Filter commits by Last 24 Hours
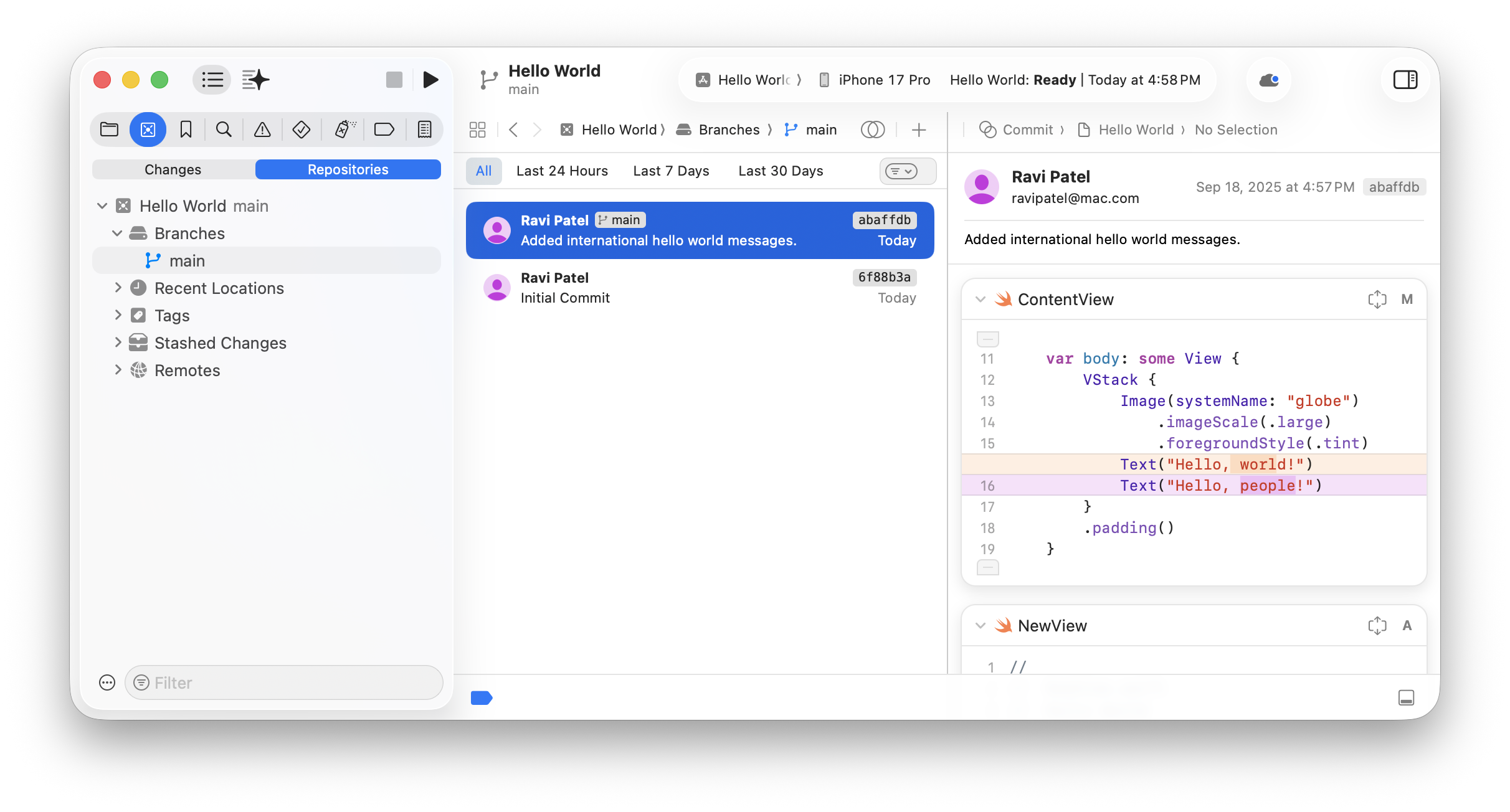This screenshot has height=812, width=1510. (x=562, y=171)
